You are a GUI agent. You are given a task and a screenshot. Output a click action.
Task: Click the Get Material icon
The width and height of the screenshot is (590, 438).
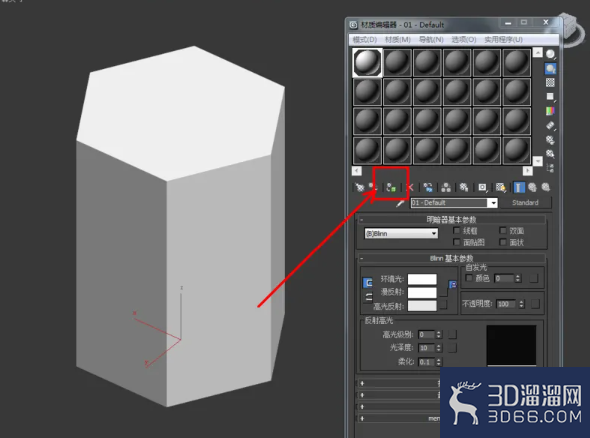pos(359,187)
